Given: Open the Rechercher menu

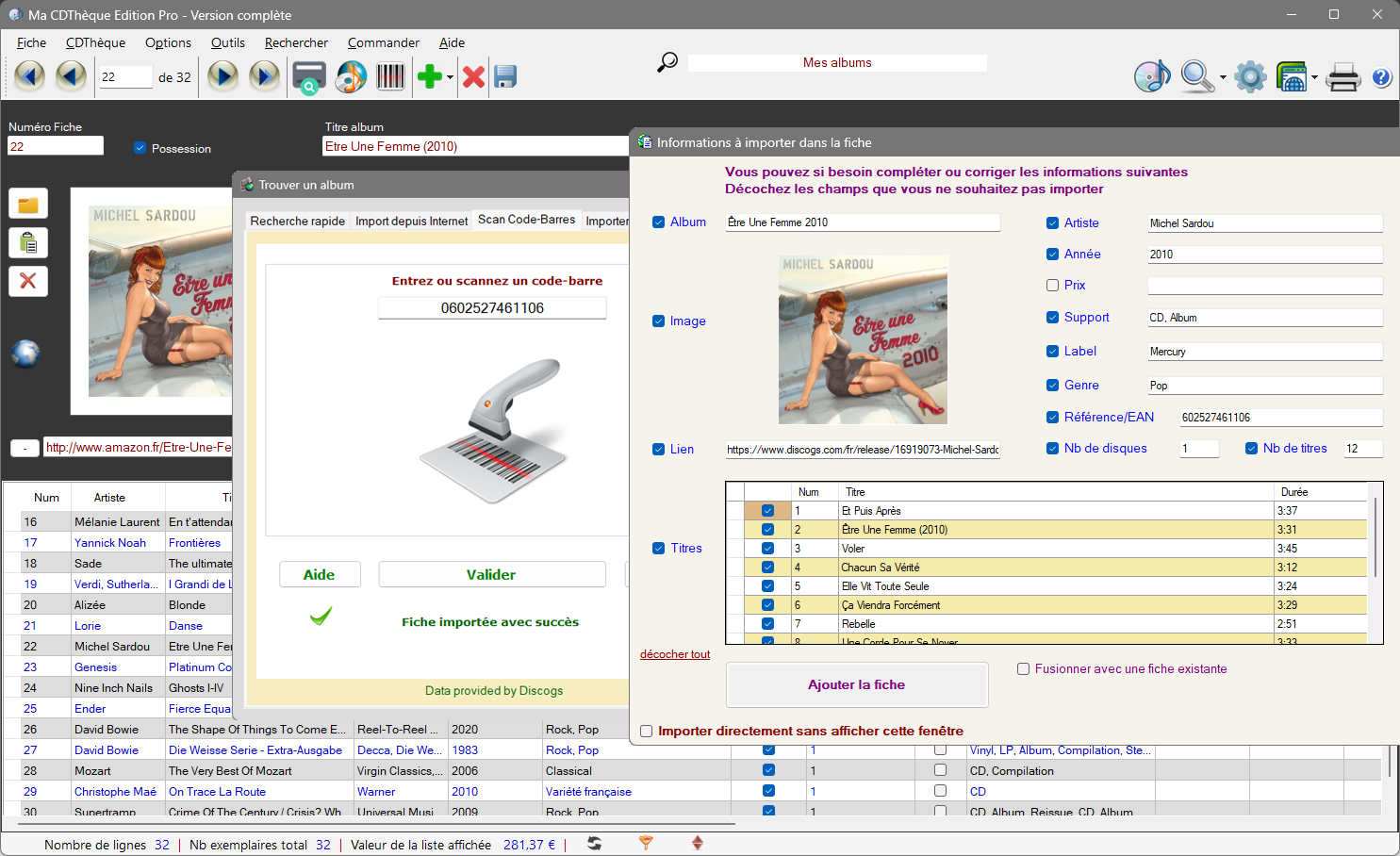Looking at the screenshot, I should [296, 42].
